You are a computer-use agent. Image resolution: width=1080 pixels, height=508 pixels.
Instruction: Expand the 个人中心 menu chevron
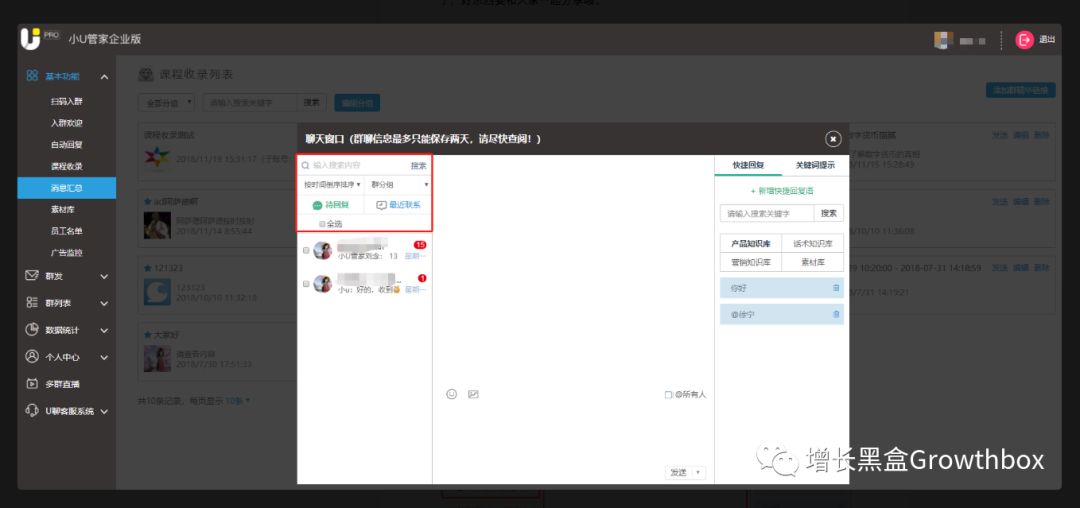click(104, 358)
